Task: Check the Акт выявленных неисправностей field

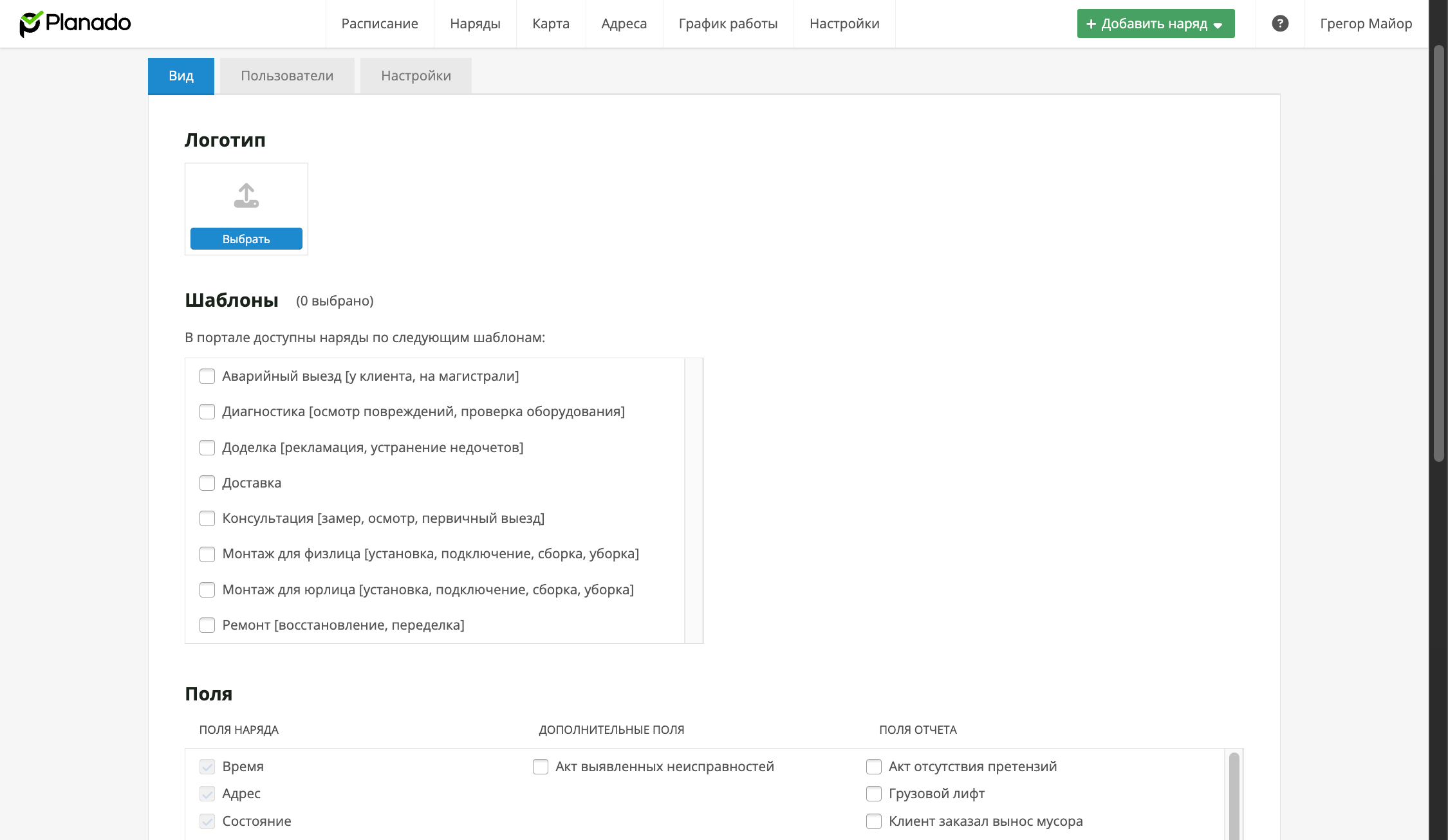Action: point(541,767)
